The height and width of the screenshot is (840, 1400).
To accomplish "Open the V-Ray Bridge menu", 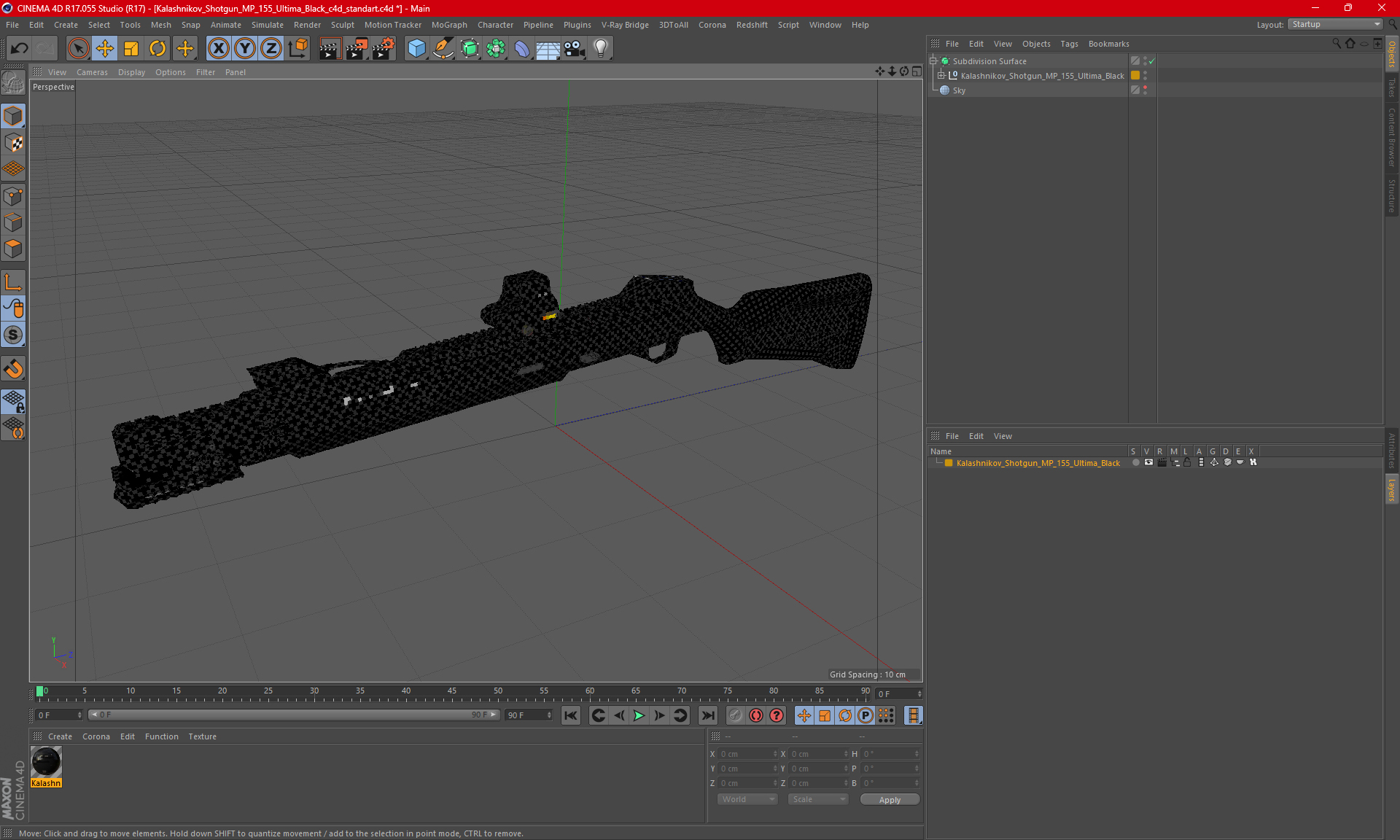I will tap(625, 25).
